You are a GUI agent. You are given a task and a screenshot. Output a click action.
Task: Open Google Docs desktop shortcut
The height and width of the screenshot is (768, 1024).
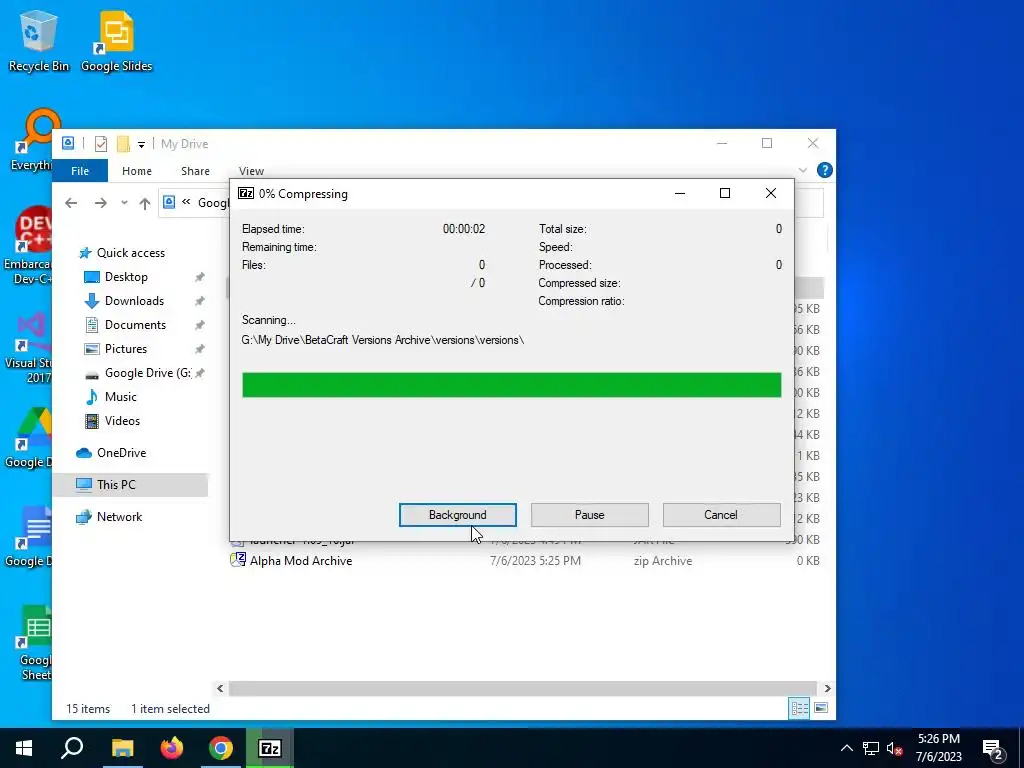pos(27,537)
